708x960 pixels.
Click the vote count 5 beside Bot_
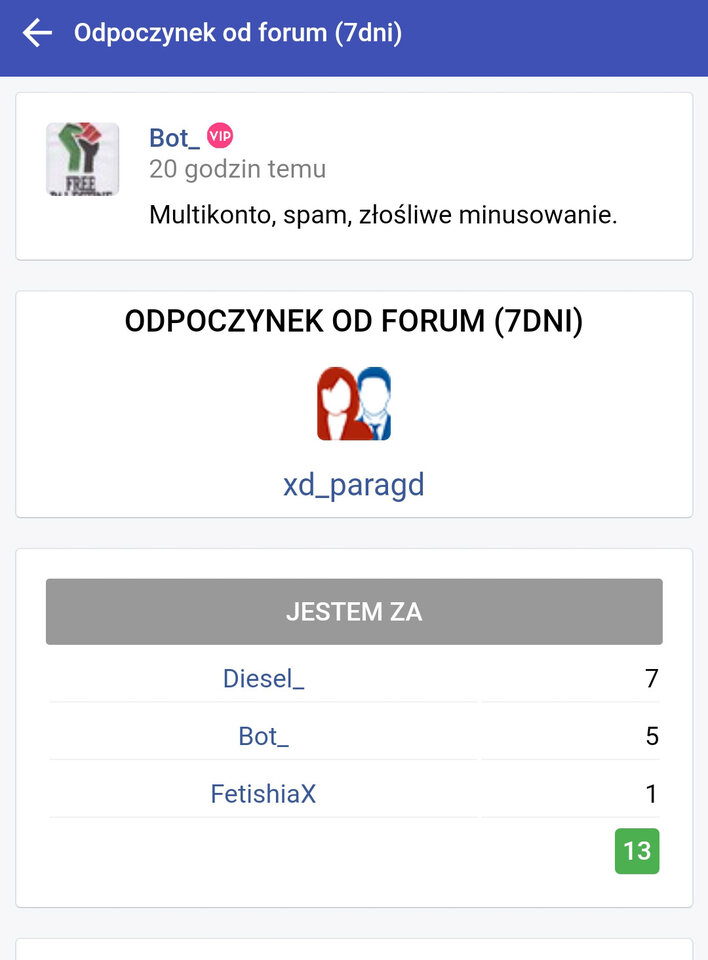tap(652, 736)
